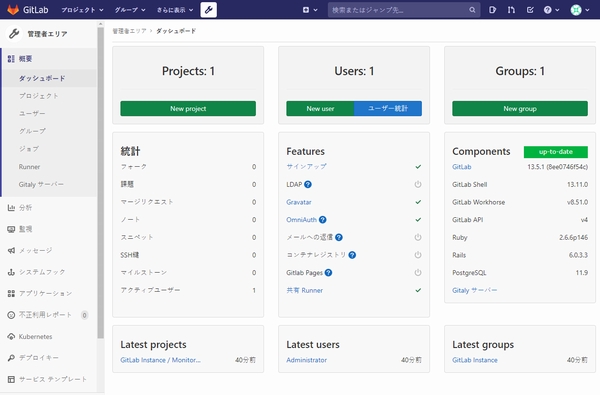Click the システムフック anchor icon in sidebar
Image resolution: width=600 pixels, height=395 pixels.
(11, 272)
